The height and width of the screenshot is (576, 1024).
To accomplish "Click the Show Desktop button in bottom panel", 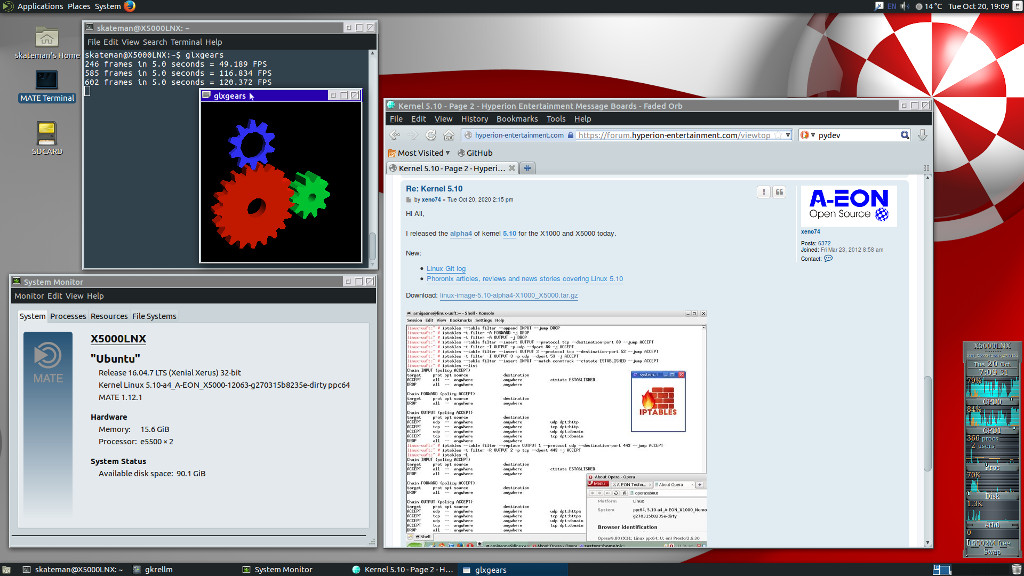I will pos(7,569).
